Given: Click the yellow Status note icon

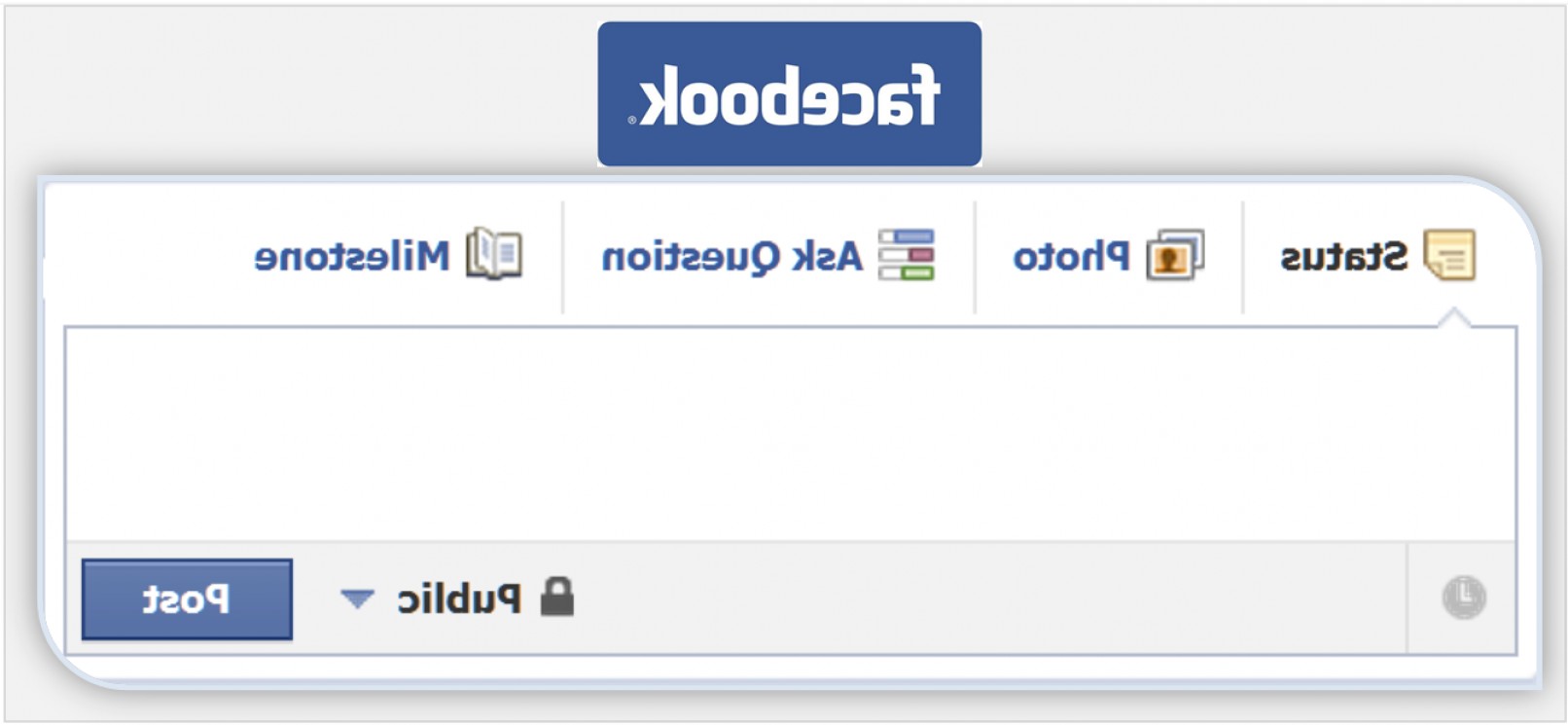Looking at the screenshot, I should pyautogui.click(x=1449, y=255).
